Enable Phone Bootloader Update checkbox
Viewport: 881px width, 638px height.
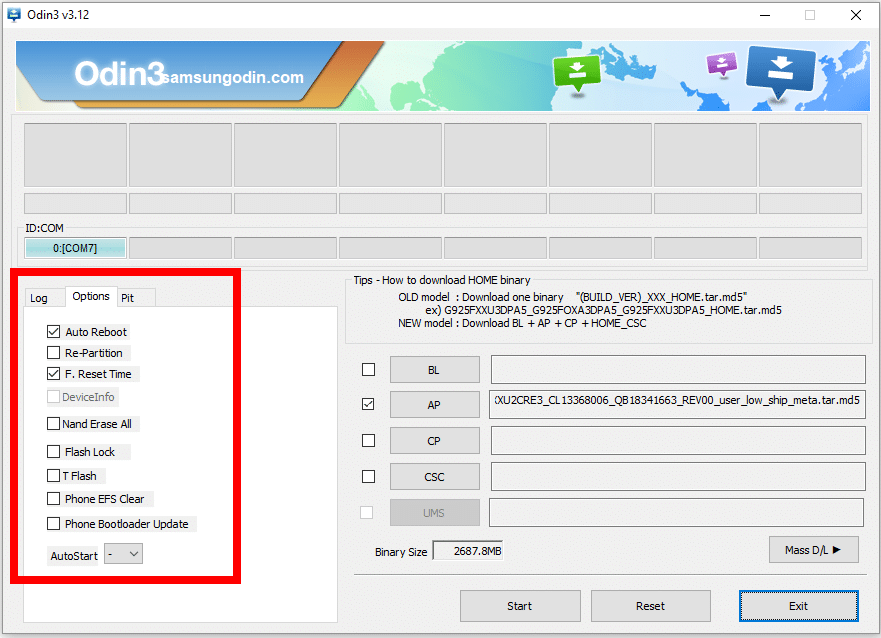(53, 523)
